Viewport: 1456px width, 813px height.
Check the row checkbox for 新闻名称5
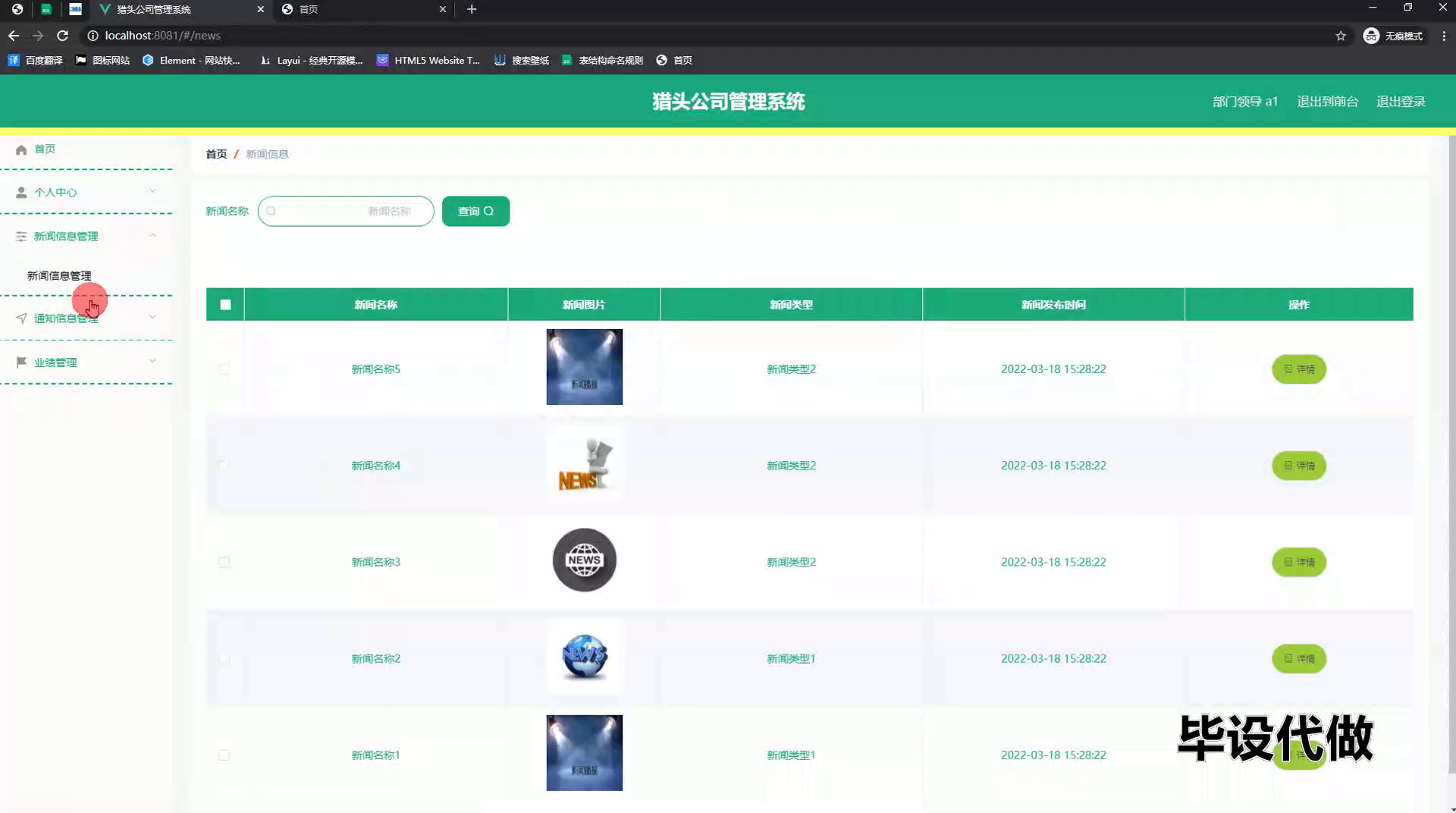tap(224, 369)
